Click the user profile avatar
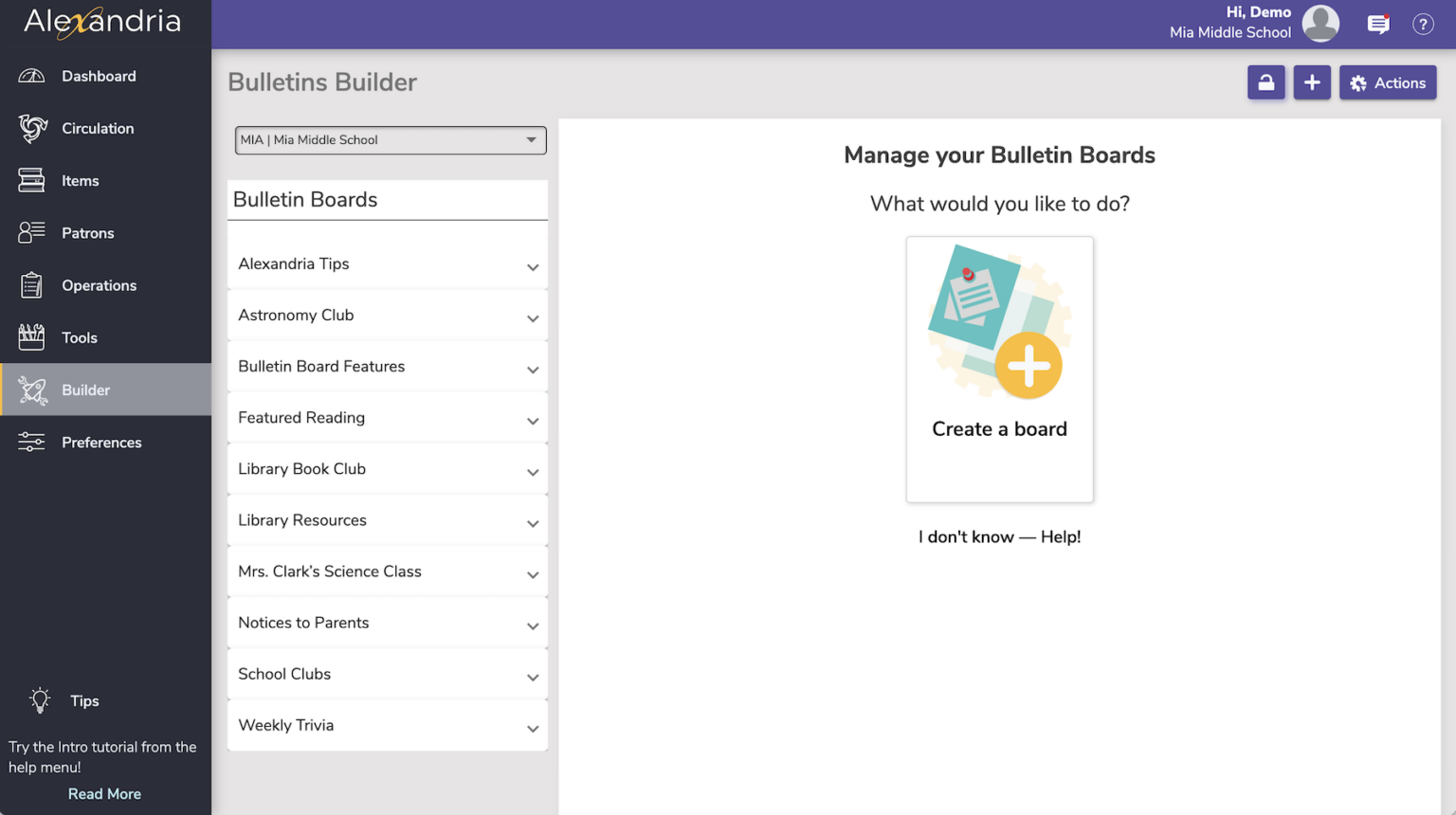Viewport: 1456px width, 815px height. (1320, 24)
